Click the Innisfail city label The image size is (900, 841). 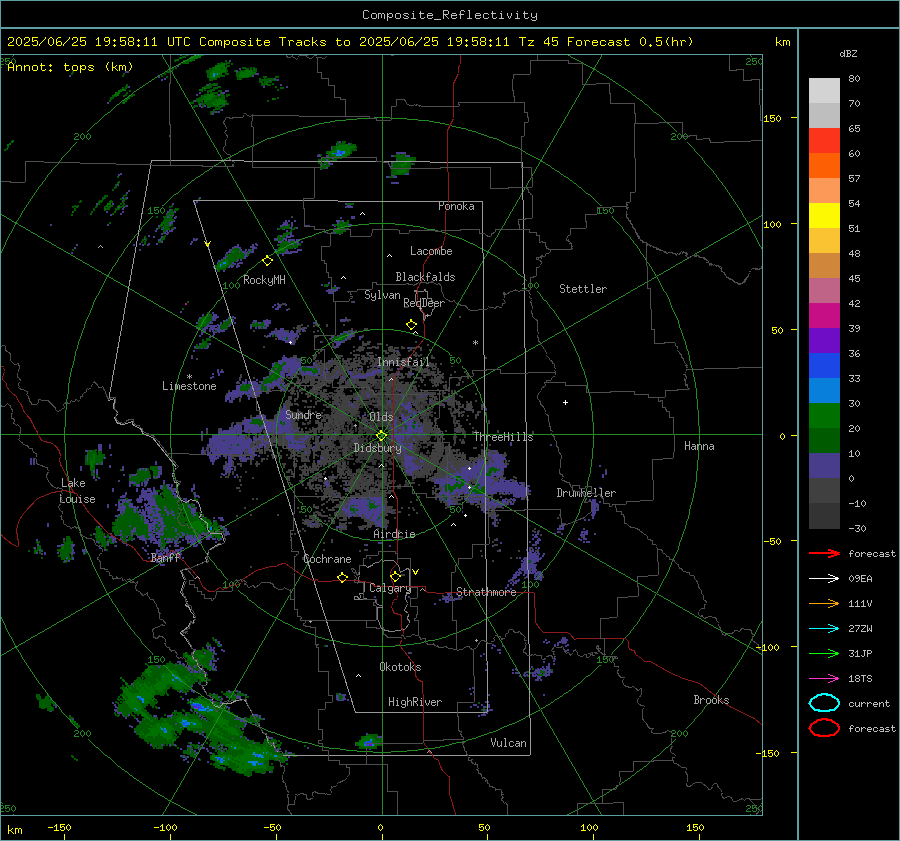point(403,362)
